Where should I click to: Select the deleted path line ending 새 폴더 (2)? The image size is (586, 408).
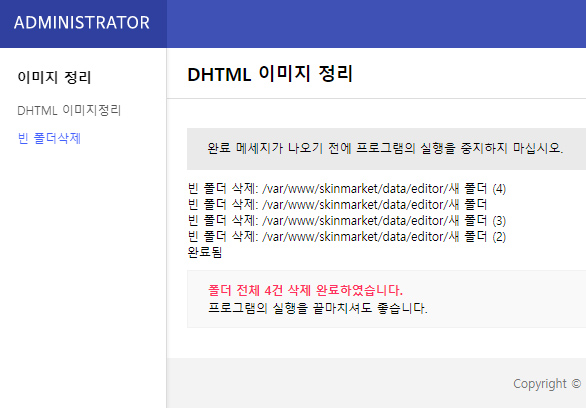(347, 237)
